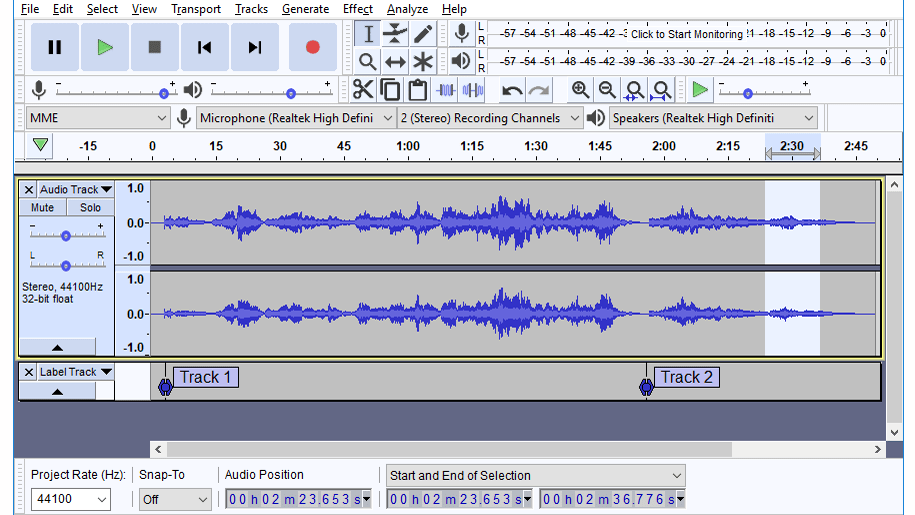Image resolution: width=915 pixels, height=515 pixels.
Task: Close the Label Track with its X
Action: coord(29,372)
